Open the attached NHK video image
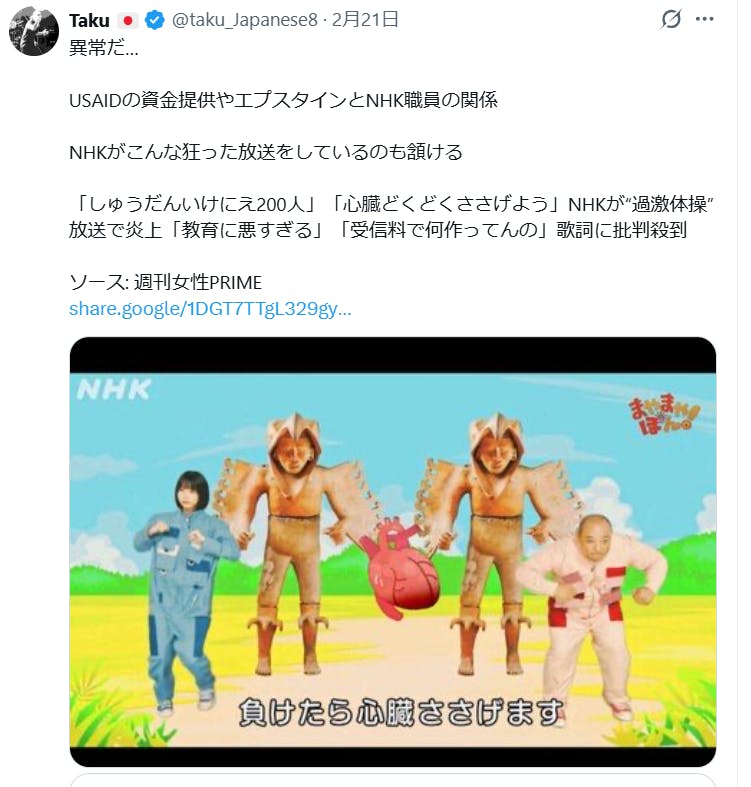751x787 pixels. coord(393,552)
